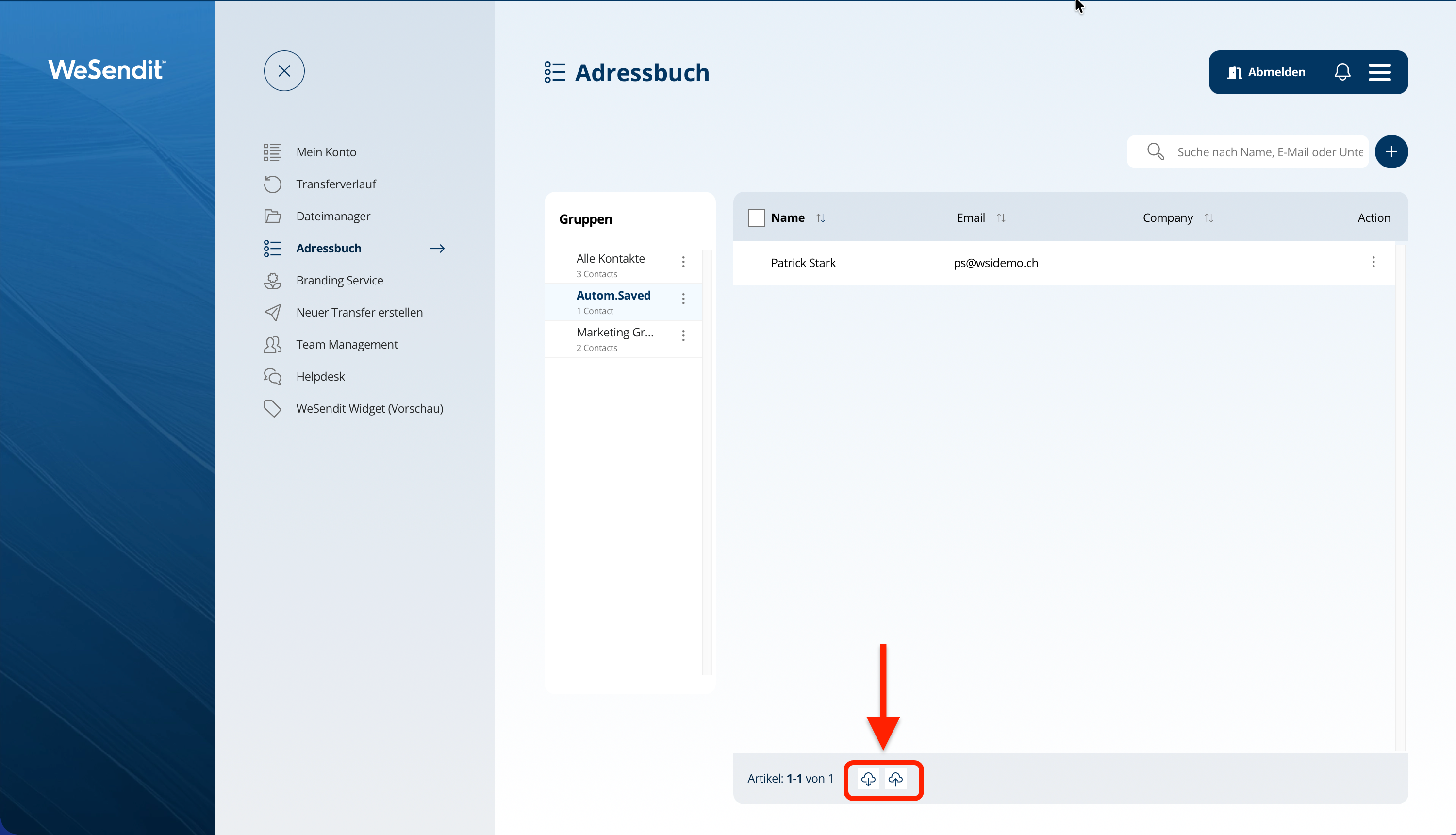This screenshot has width=1456, height=835.
Task: Open Dateimanager from side menu
Action: coord(333,216)
